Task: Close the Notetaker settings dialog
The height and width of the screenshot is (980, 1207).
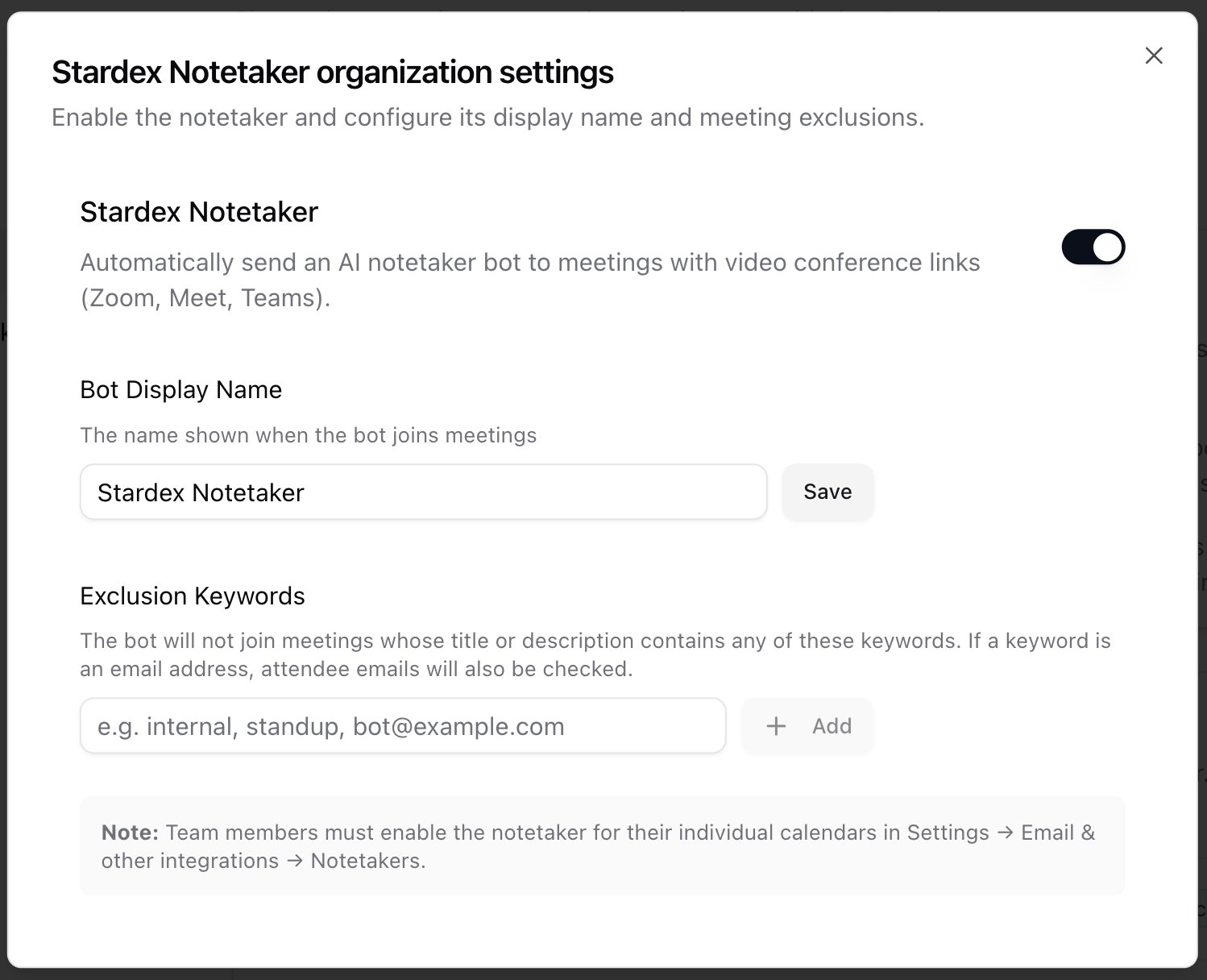Action: click(x=1154, y=56)
